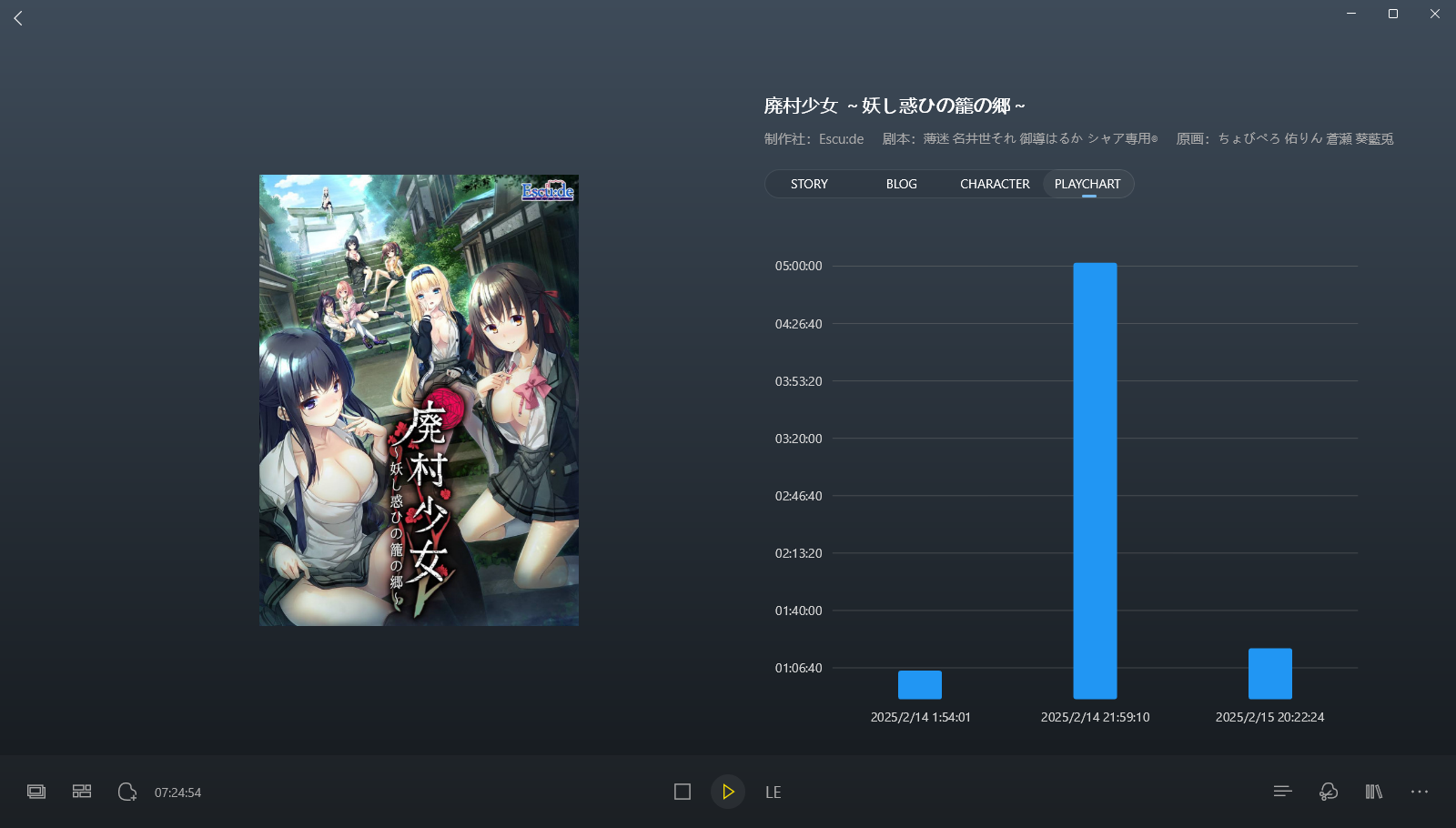The image size is (1456, 828).
Task: Click the bar for 2025/2/15 20:22:24
Action: click(x=1270, y=673)
